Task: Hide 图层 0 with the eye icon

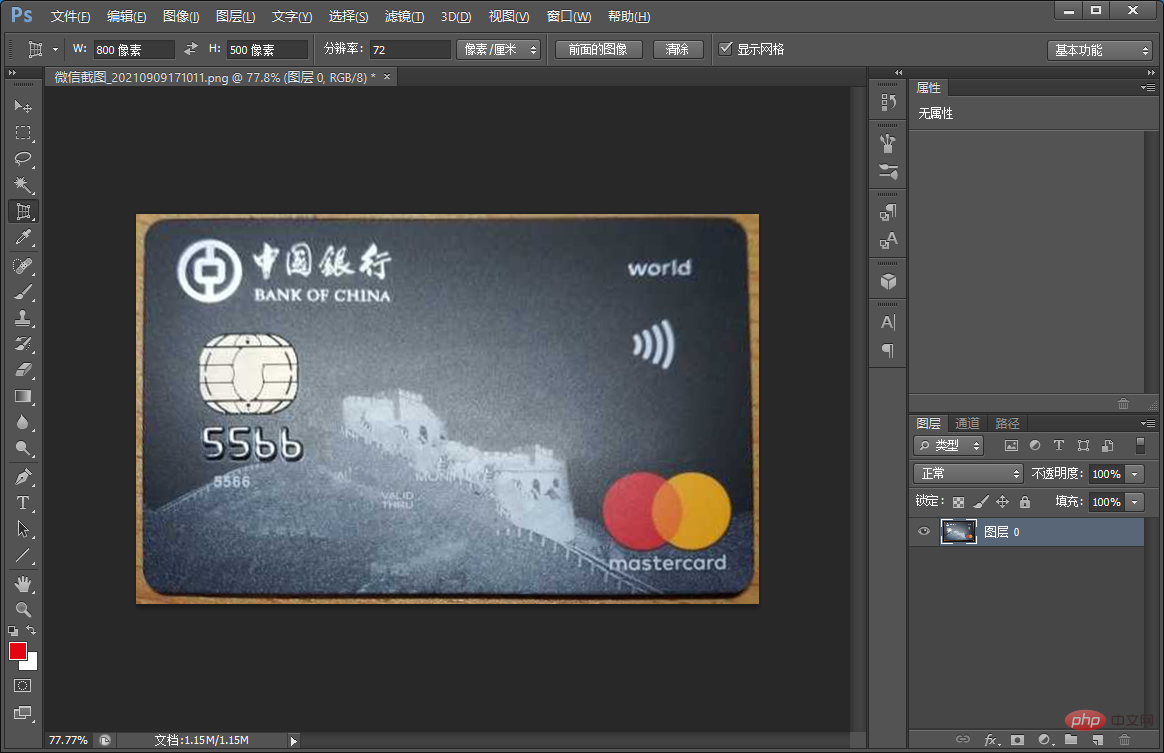Action: [x=924, y=531]
